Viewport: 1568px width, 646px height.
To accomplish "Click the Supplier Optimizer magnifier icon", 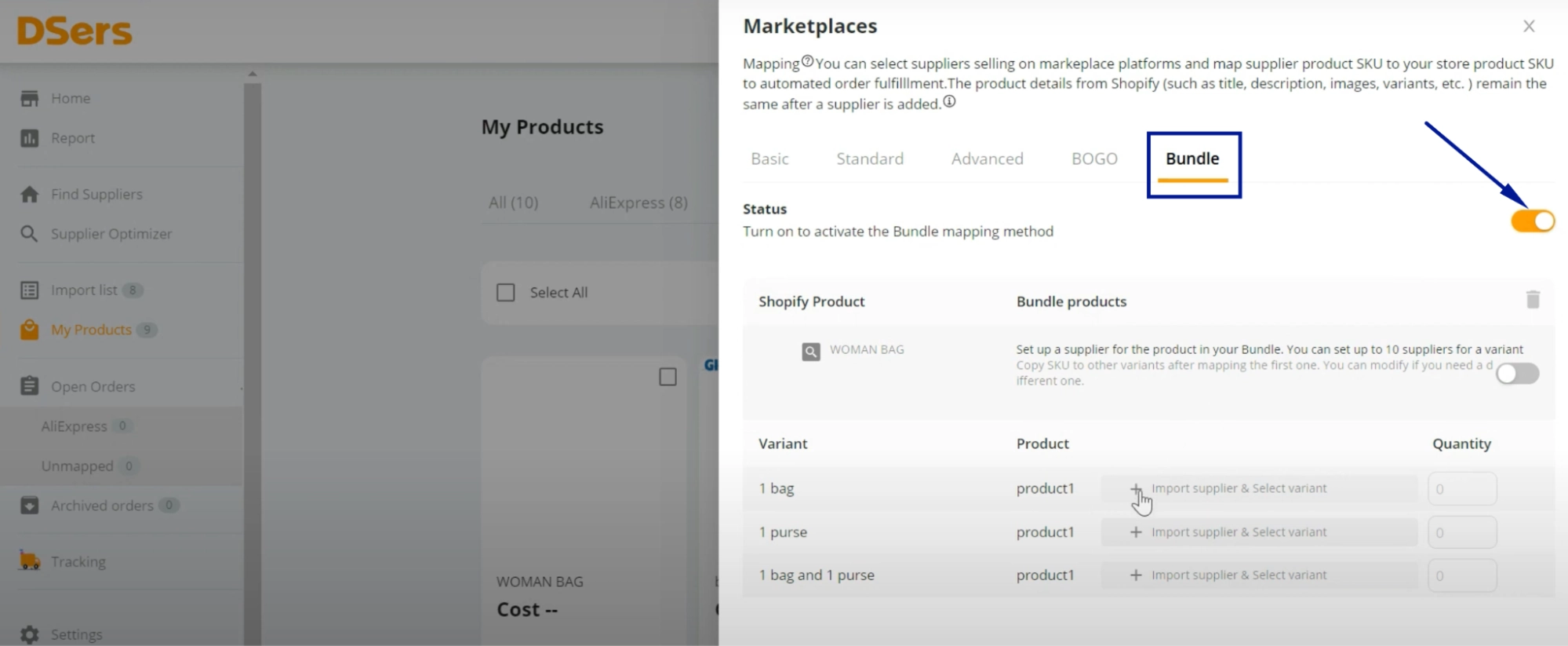I will (x=30, y=234).
